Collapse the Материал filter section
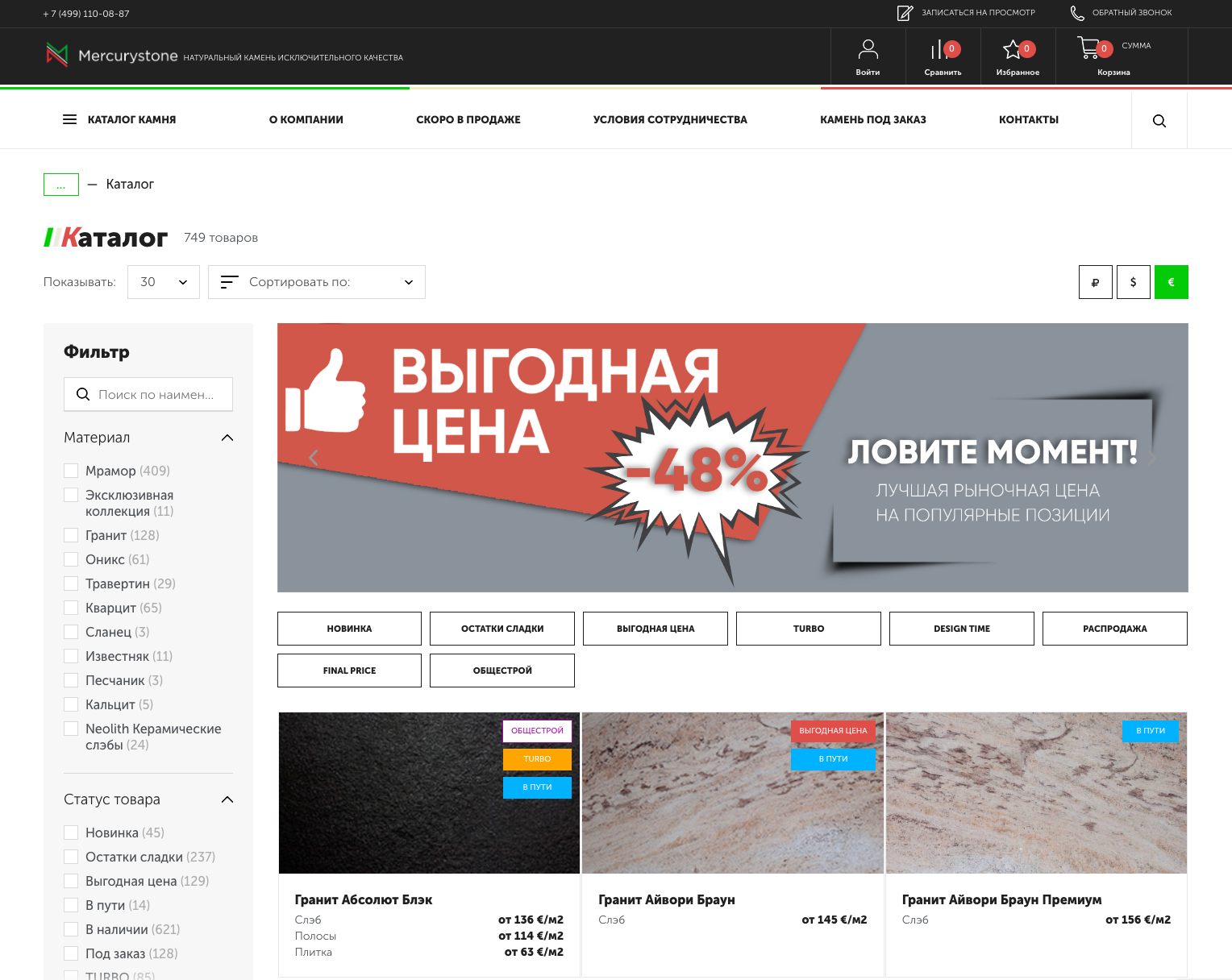Screen dimensions: 1232x980 (227, 438)
